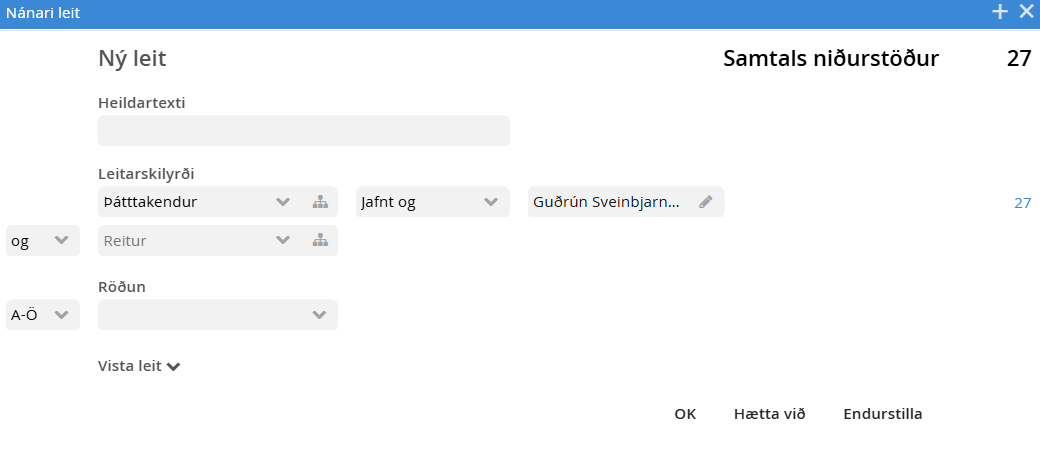This screenshot has width=1040, height=461.
Task: Click into the Heildartexti text field
Action: coord(303,131)
